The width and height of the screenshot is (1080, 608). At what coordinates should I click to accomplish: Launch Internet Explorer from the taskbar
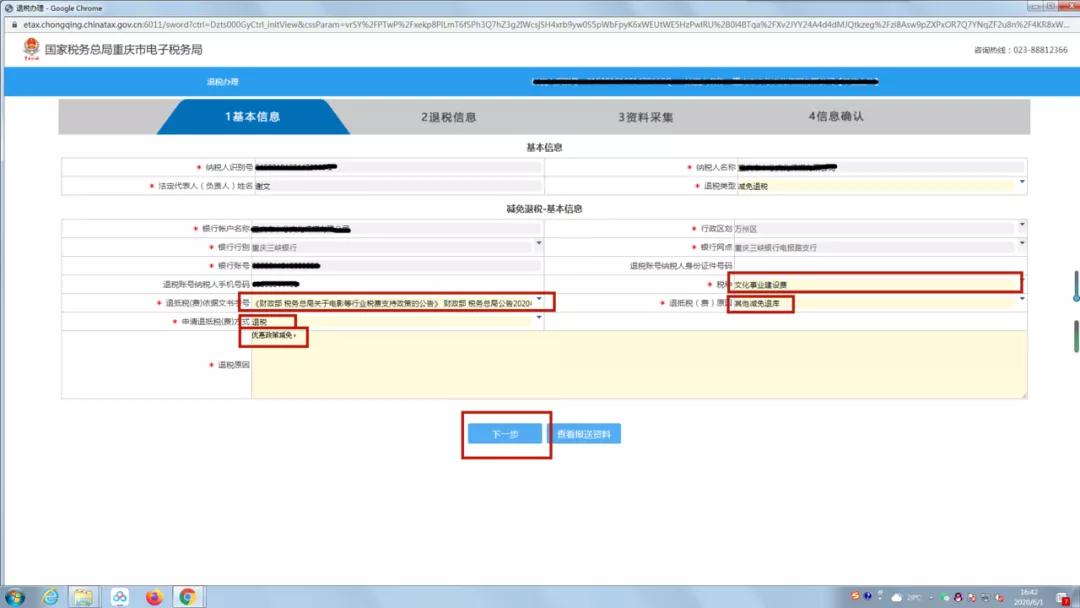(50, 597)
